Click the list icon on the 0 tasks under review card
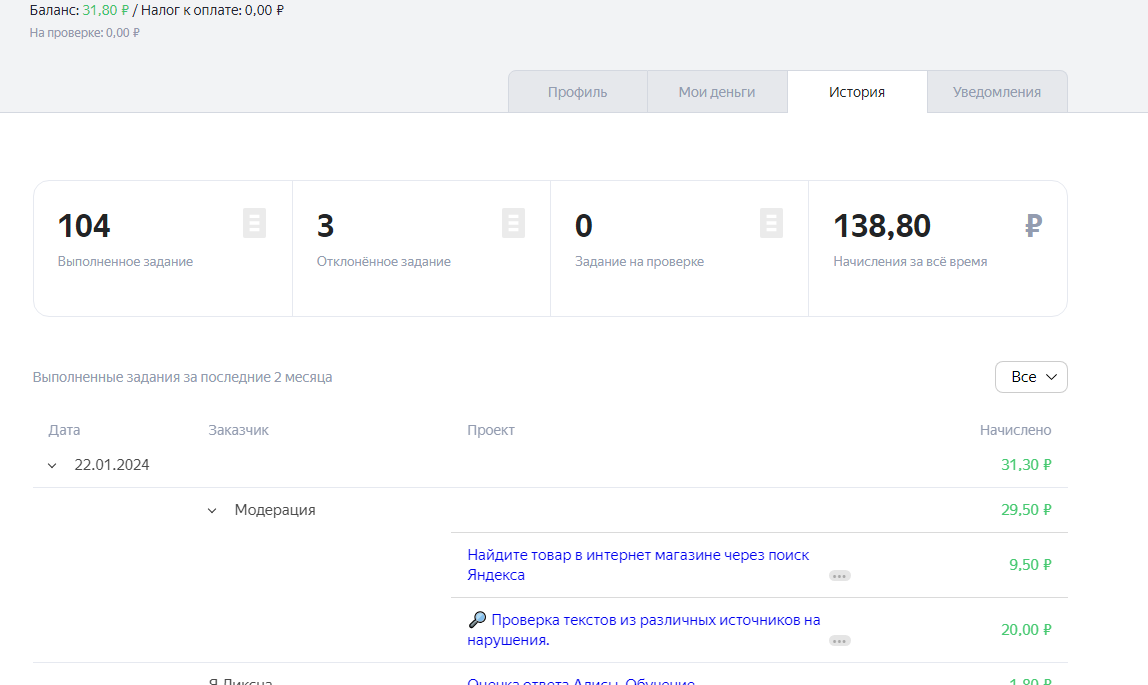This screenshot has width=1148, height=685. coord(771,223)
